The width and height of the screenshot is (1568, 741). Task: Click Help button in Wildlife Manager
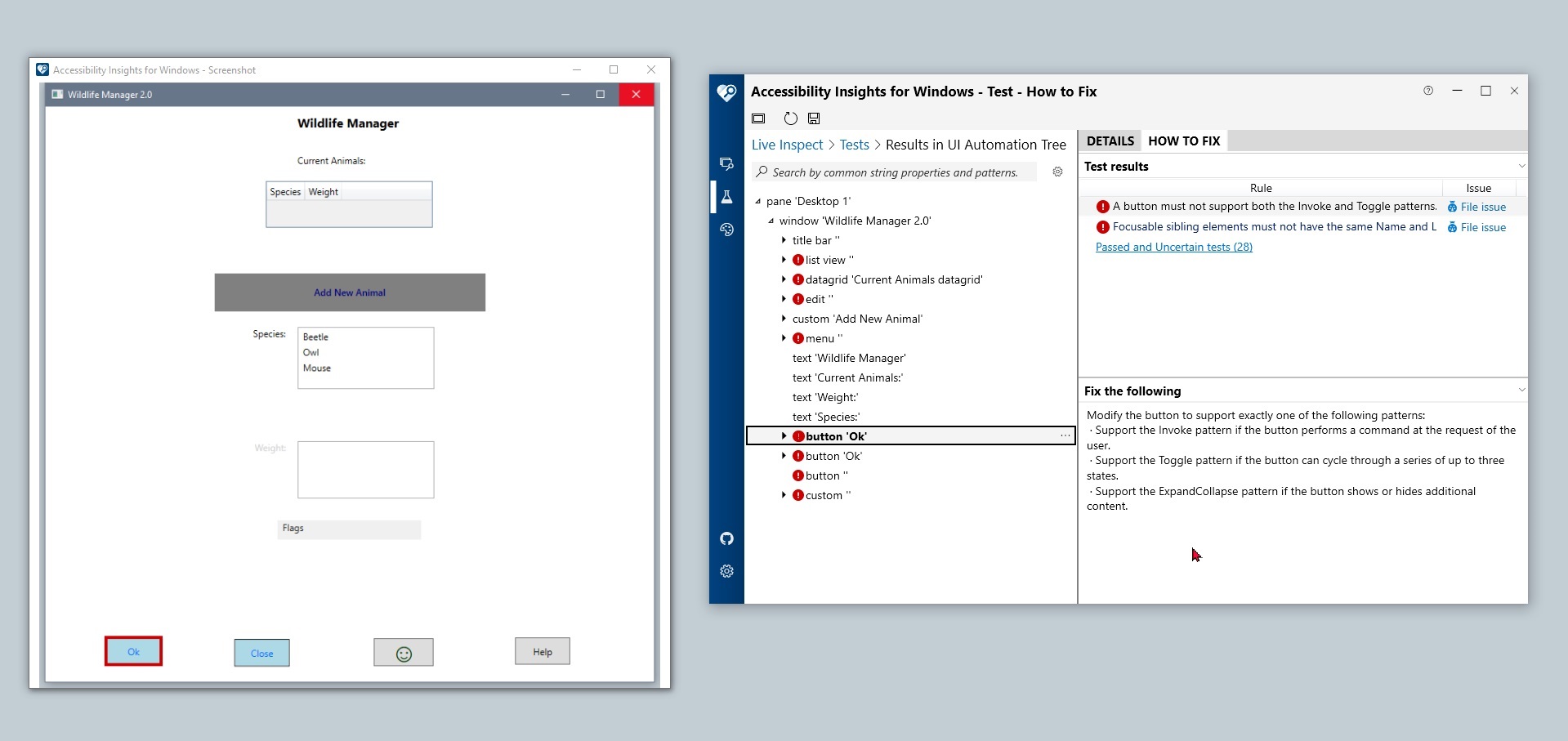click(543, 651)
